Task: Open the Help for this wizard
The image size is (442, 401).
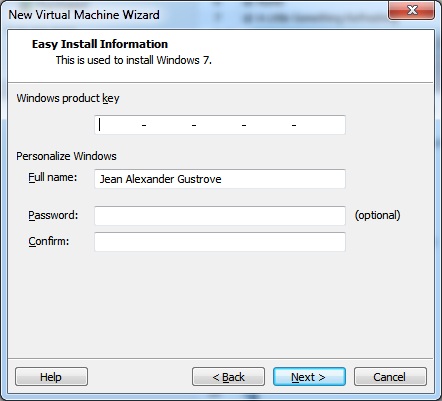Action: tap(51, 377)
